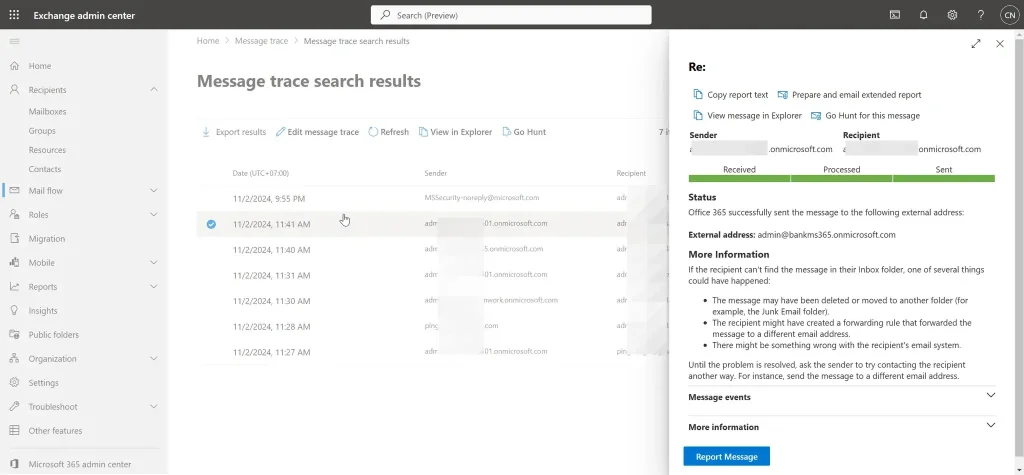Open Cloud Shell icon in header
The image size is (1024, 475).
(x=895, y=15)
